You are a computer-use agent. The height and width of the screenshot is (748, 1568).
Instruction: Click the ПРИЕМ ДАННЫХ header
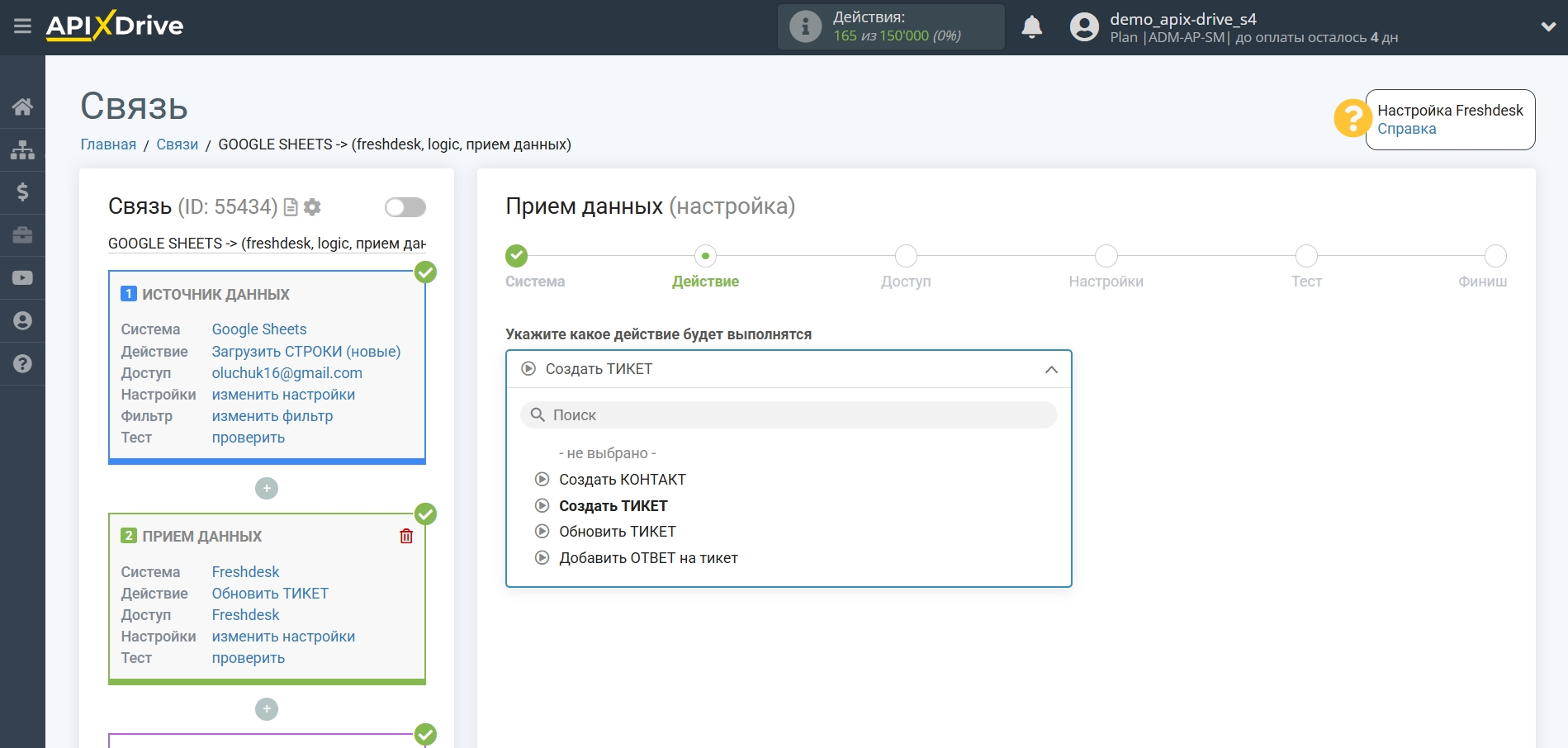pos(201,537)
